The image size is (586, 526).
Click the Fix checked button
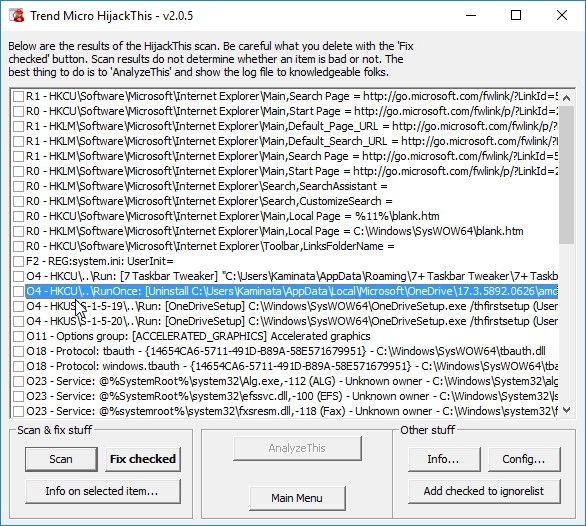click(143, 459)
